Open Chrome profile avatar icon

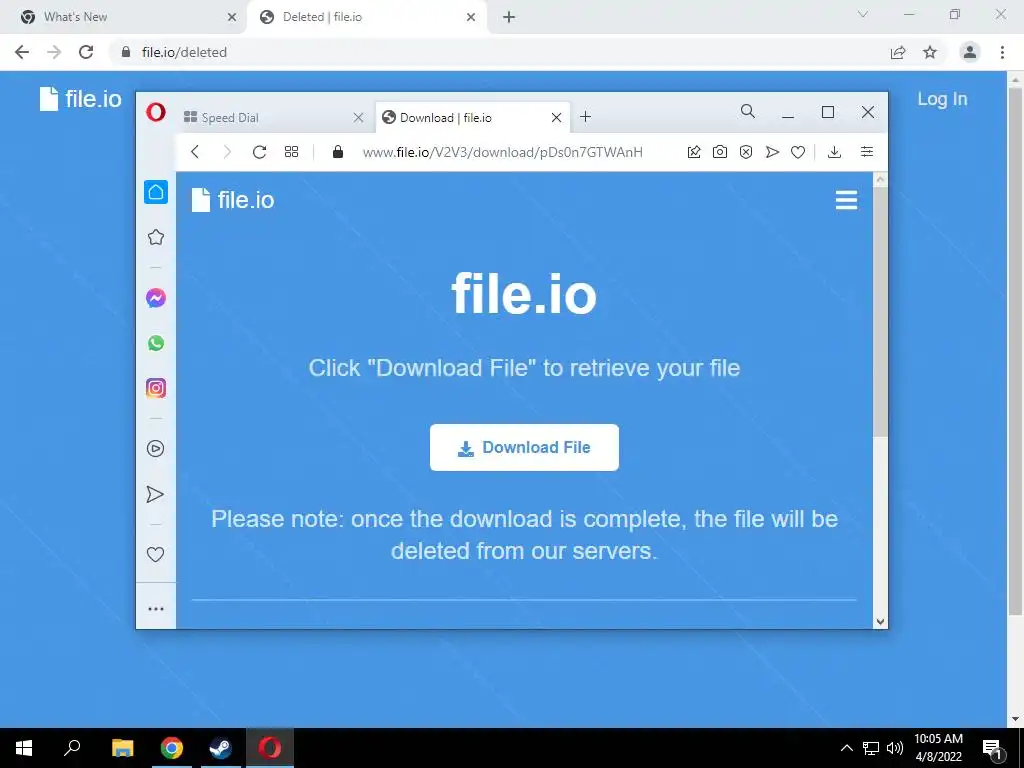[970, 52]
